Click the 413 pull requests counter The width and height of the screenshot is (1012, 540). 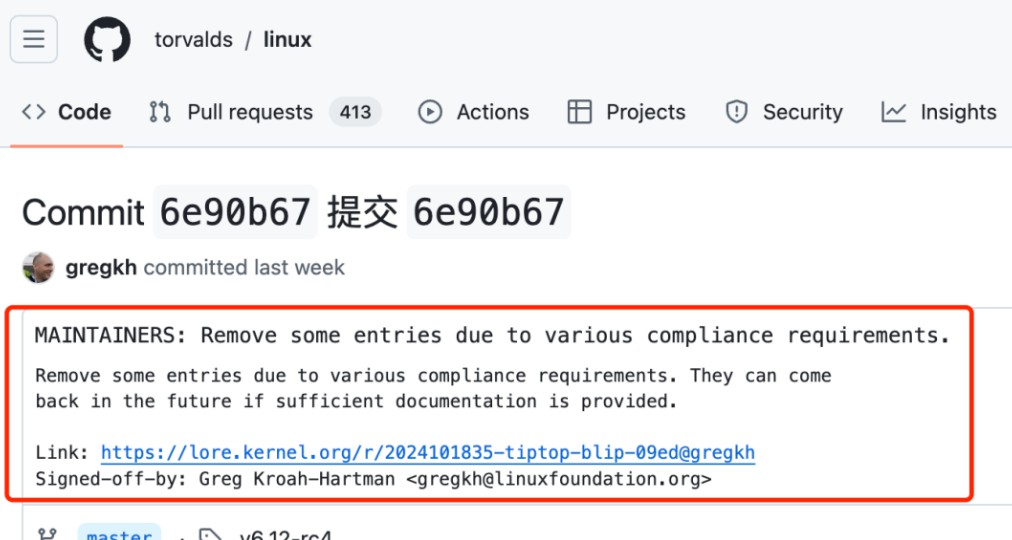pos(355,112)
